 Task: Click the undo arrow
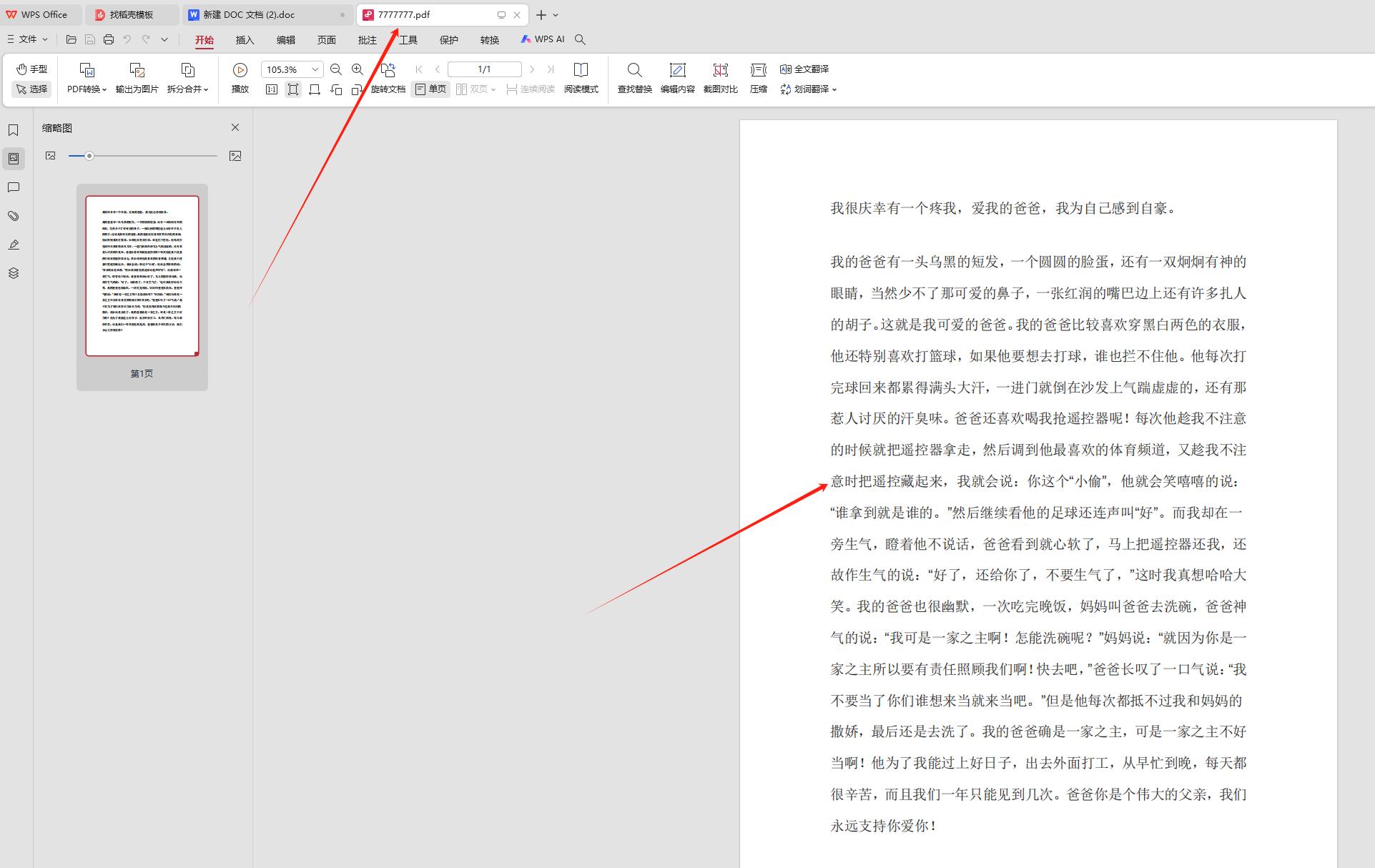127,39
